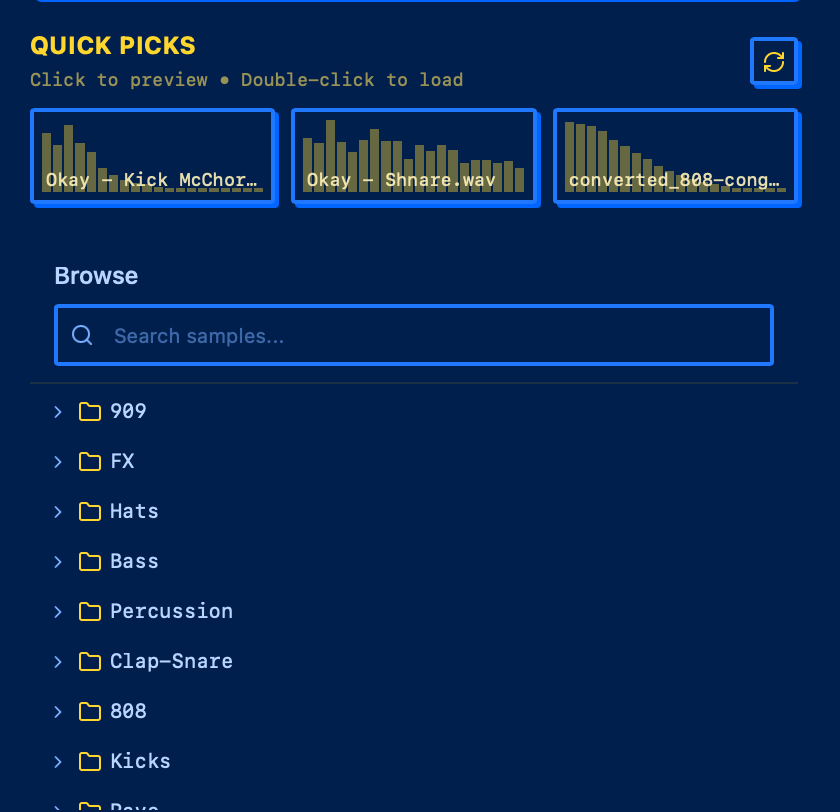840x812 pixels.
Task: Refresh the quick picks list
Action: point(774,62)
